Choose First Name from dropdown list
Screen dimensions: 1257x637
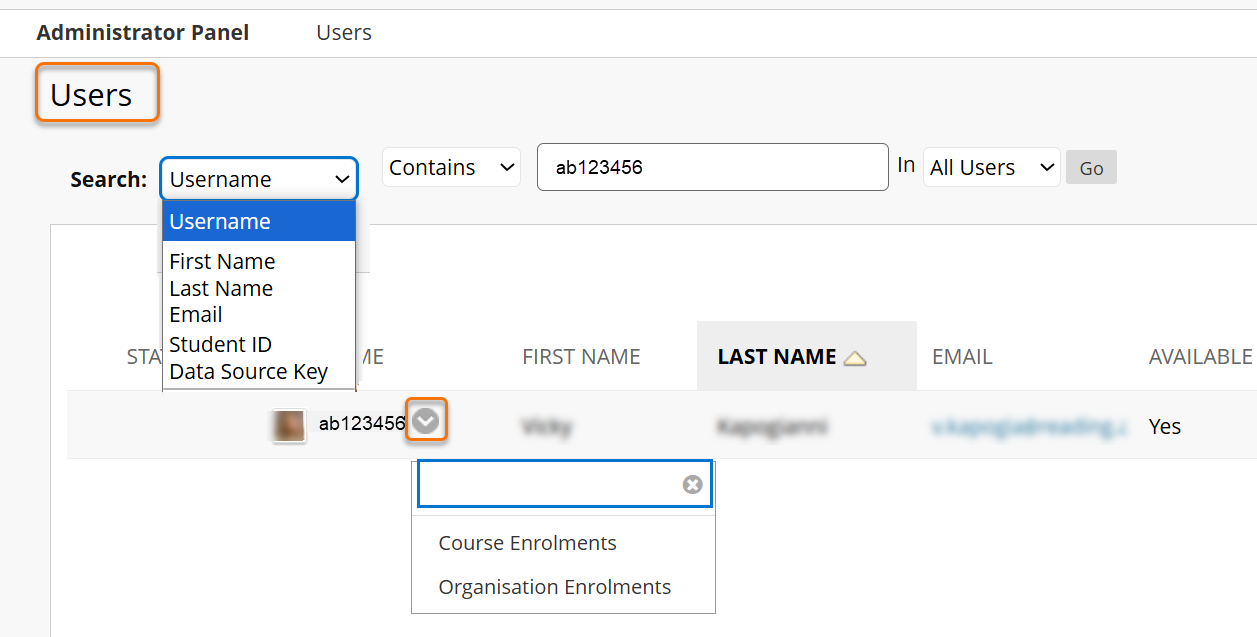pyautogui.click(x=222, y=262)
